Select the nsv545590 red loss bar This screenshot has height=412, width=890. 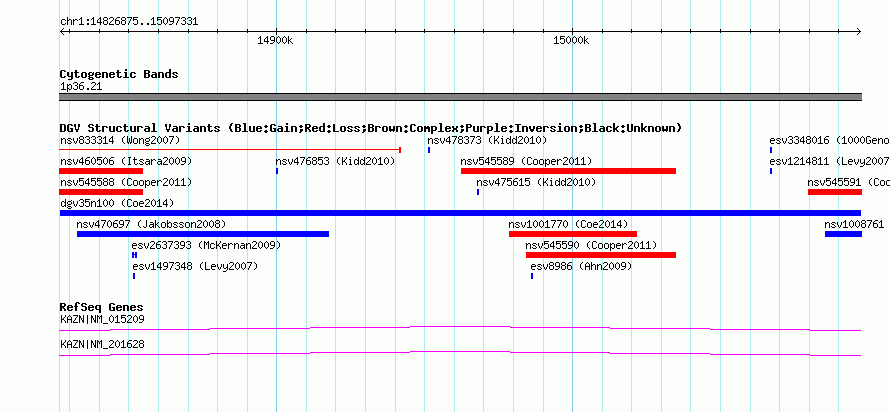(601, 255)
